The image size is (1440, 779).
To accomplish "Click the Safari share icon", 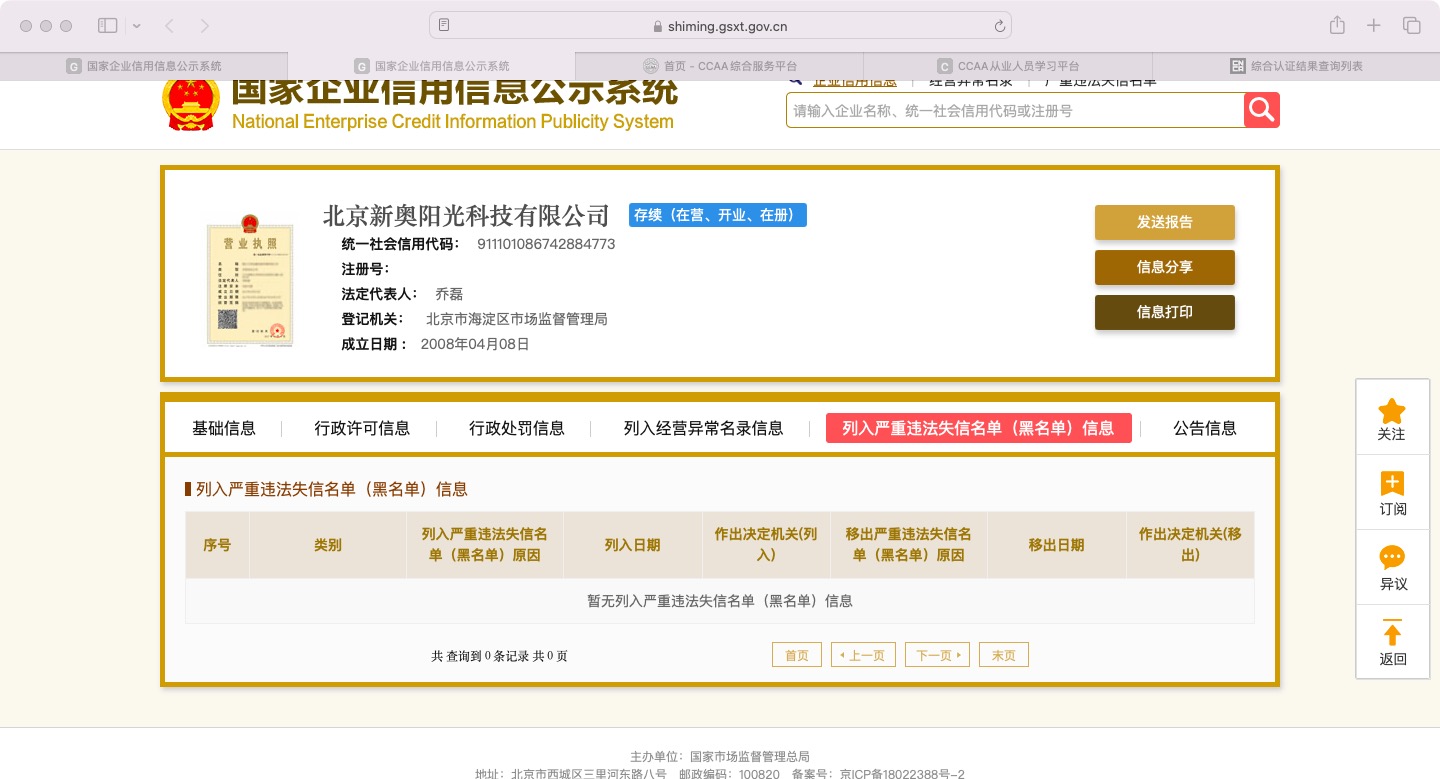I will click(x=1337, y=25).
